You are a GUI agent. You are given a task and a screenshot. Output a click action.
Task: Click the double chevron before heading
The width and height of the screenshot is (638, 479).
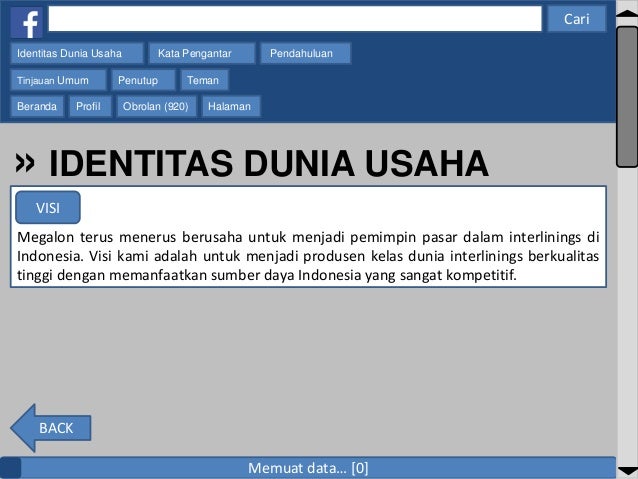[25, 163]
